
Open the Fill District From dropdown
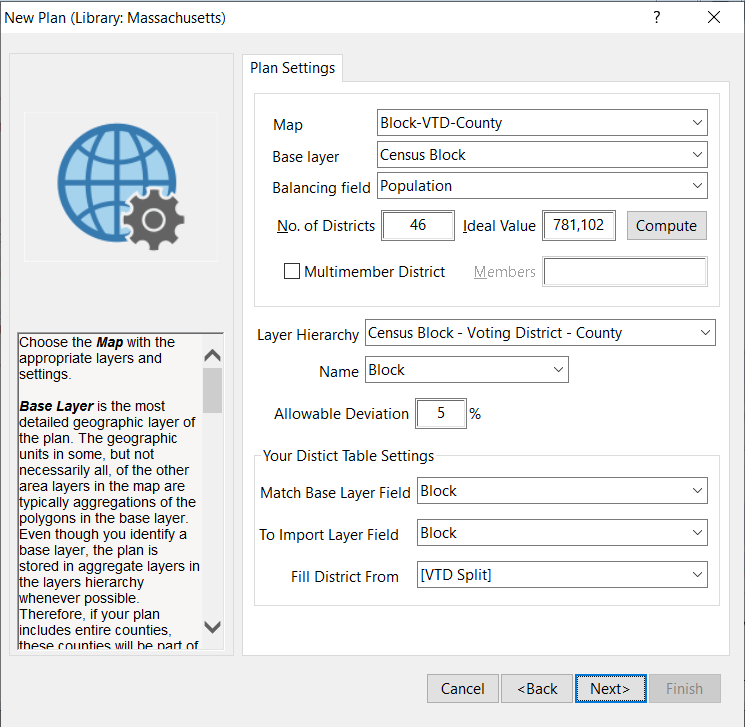pos(562,575)
